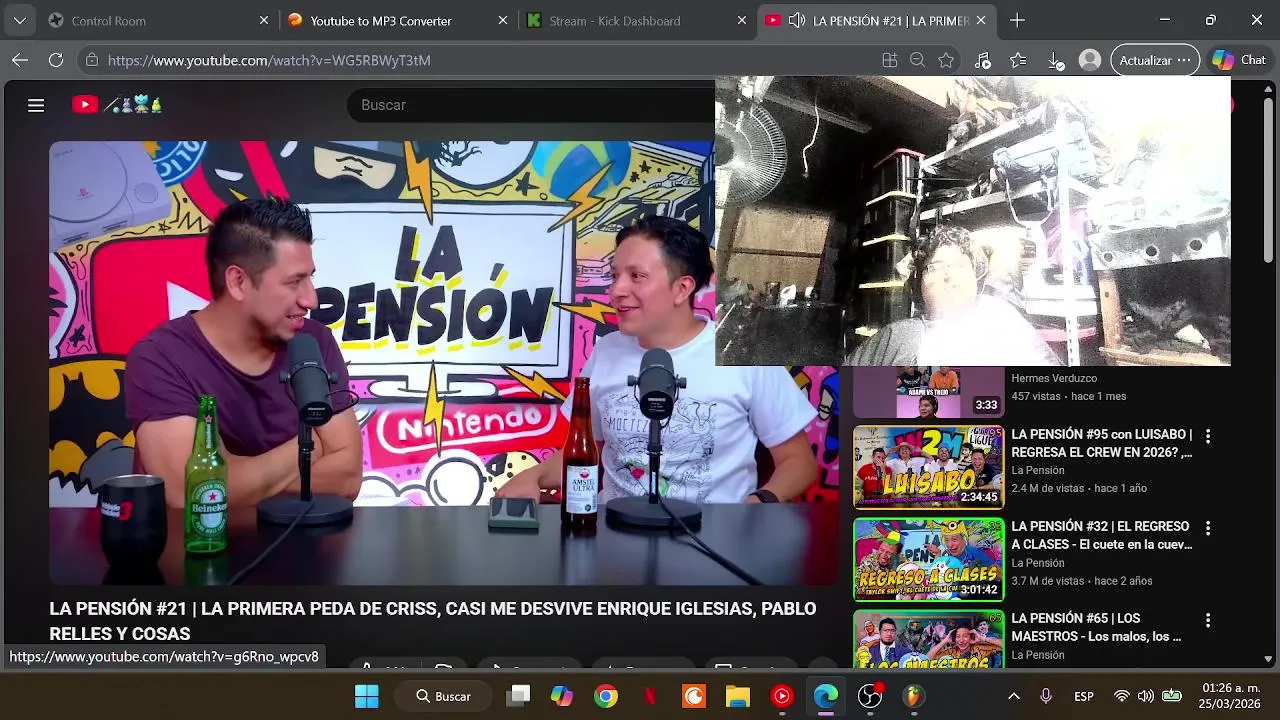1280x720 pixels.
Task: Open the Hermes Verduzco channel name
Action: pos(1054,378)
